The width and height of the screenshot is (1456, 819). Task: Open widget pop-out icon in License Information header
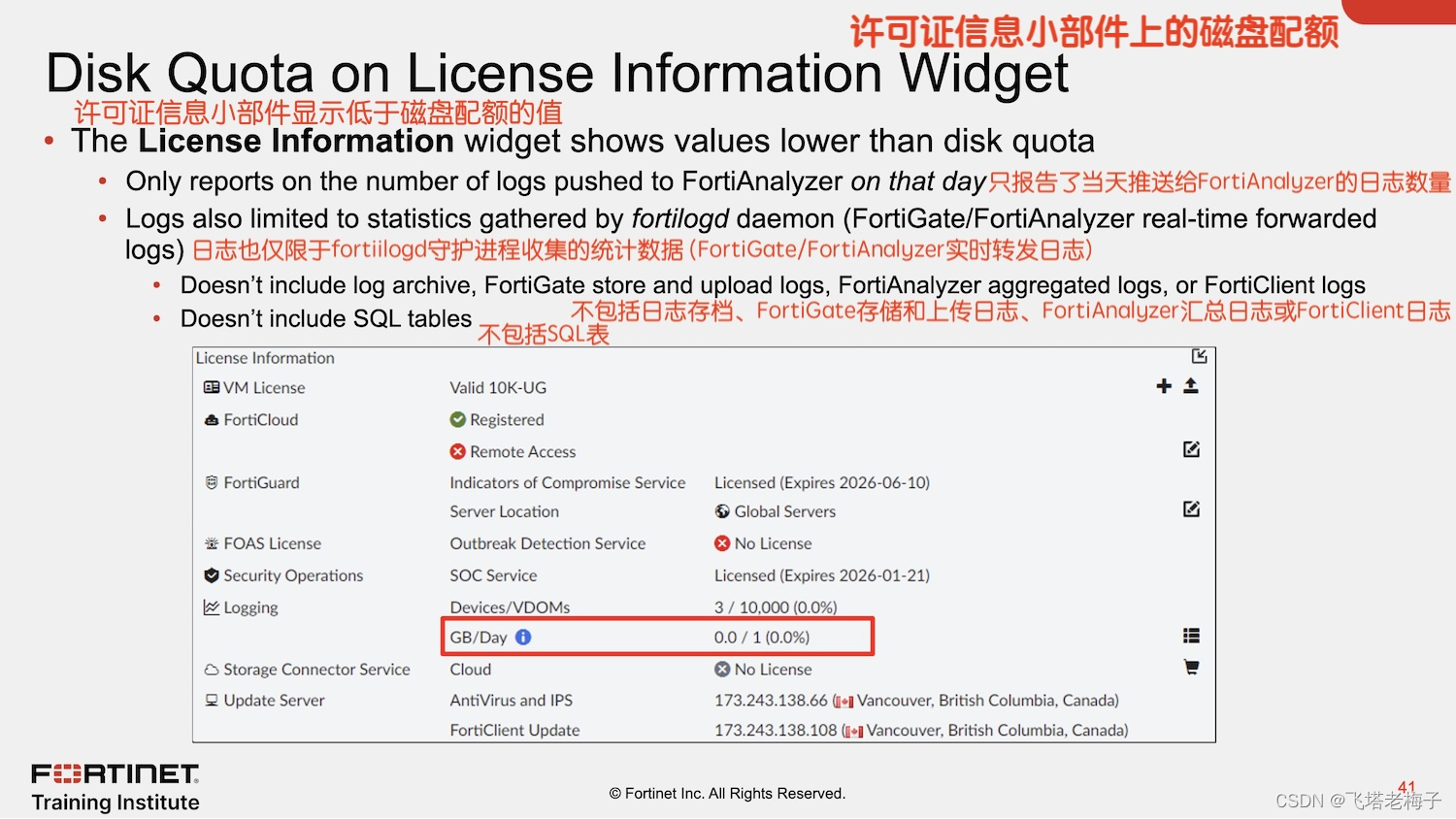1200,356
